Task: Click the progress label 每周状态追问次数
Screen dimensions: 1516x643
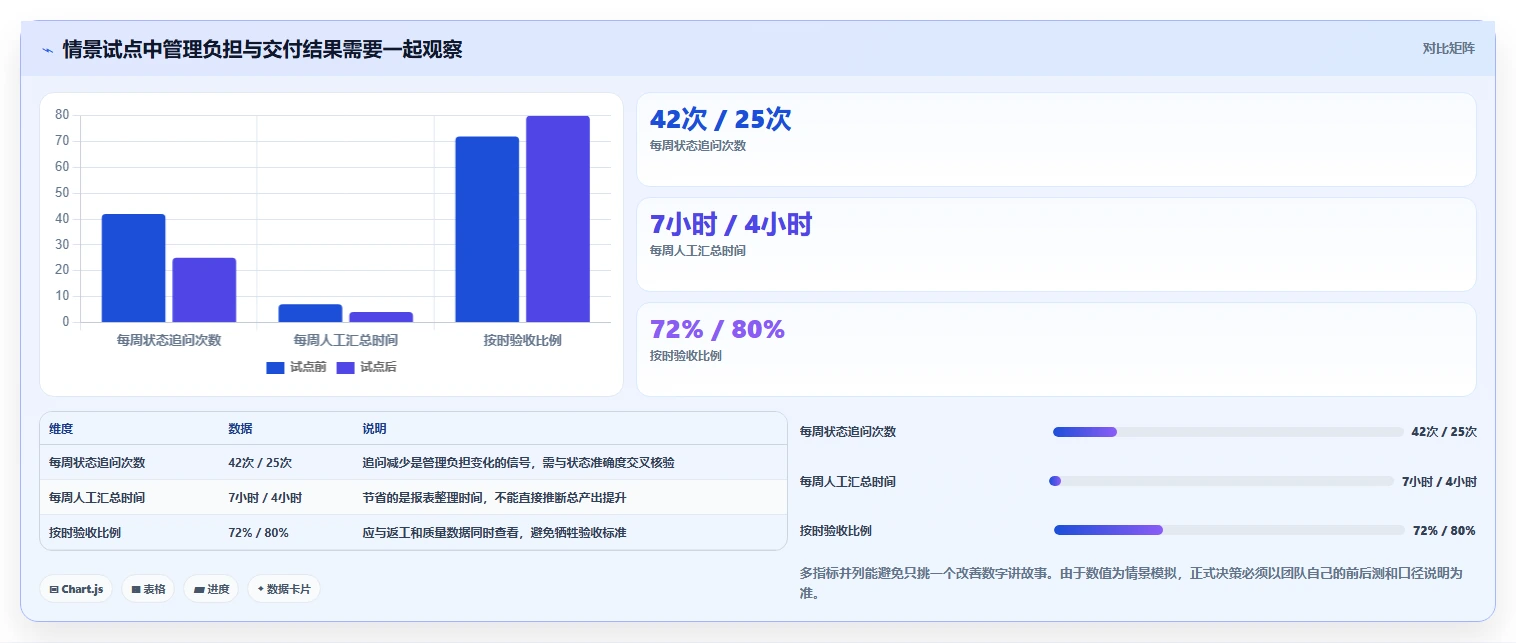Action: (x=848, y=432)
